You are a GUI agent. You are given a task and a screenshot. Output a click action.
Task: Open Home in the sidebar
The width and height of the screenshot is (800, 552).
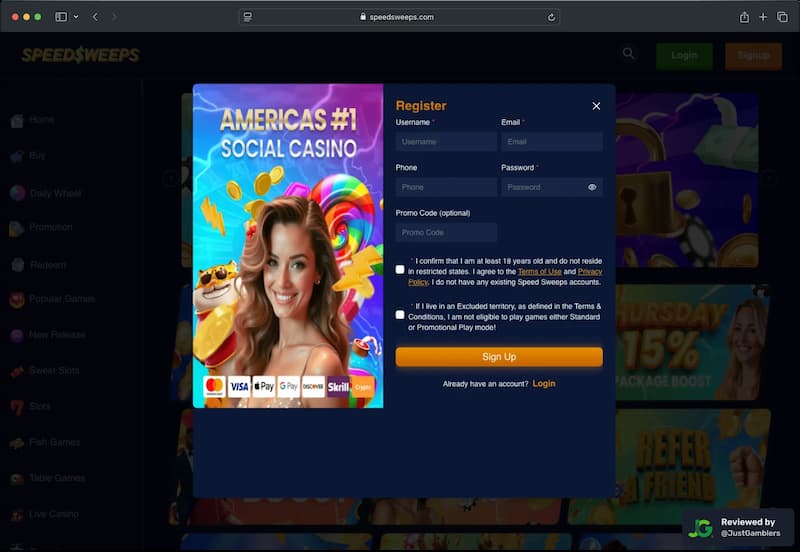(34, 120)
